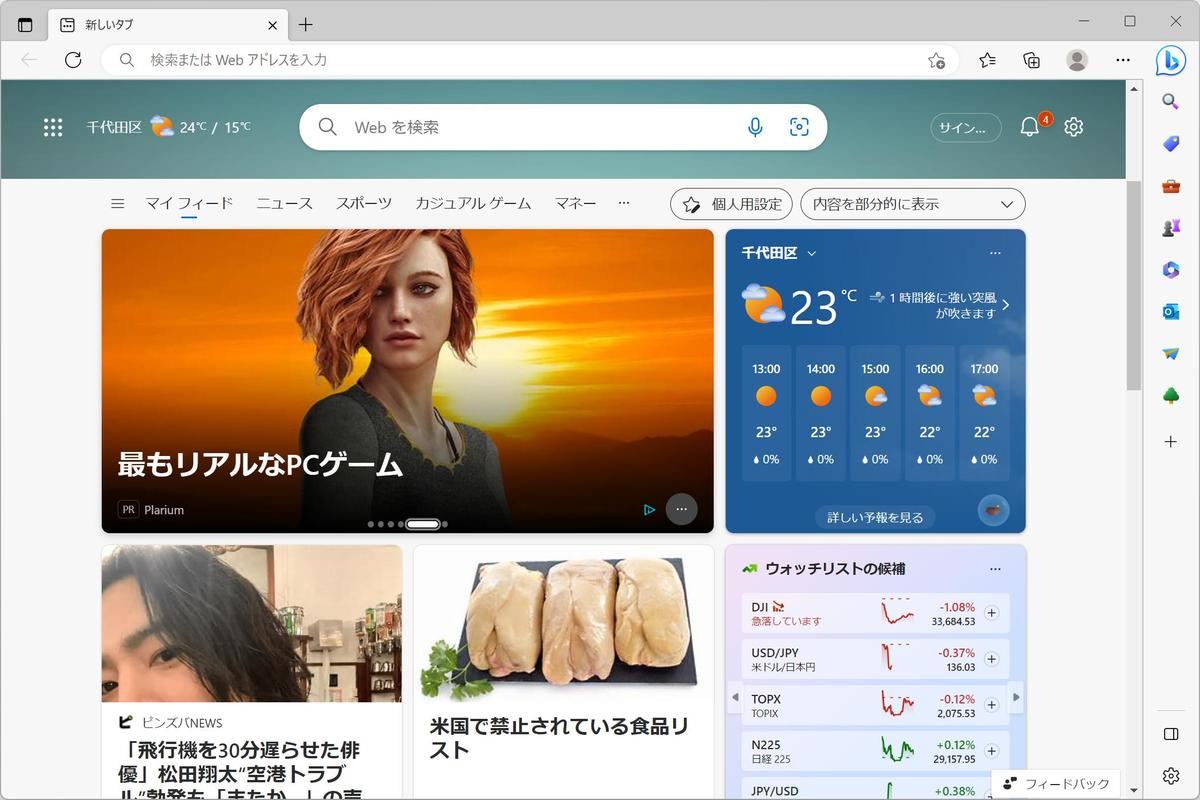The width and height of the screenshot is (1200, 800).
Task: Open 個人用設定 personalization button
Action: (x=731, y=204)
